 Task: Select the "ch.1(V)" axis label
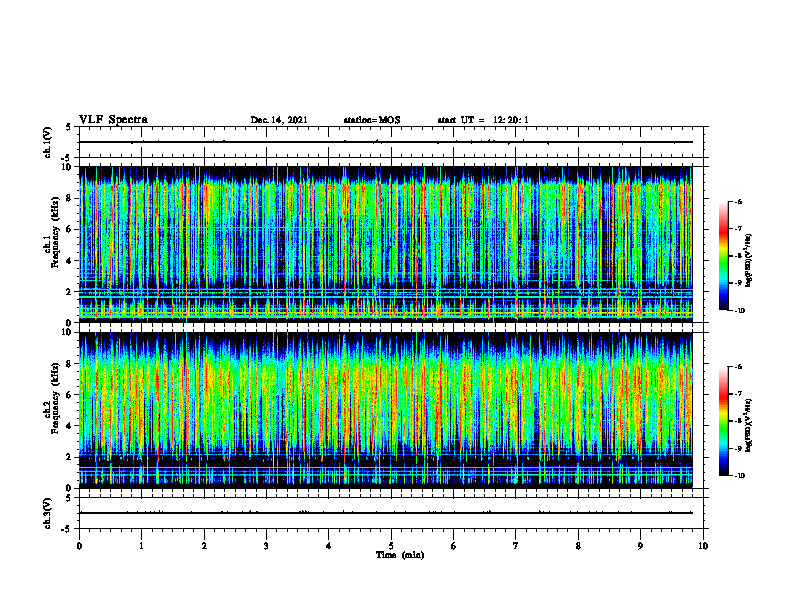[x=48, y=142]
